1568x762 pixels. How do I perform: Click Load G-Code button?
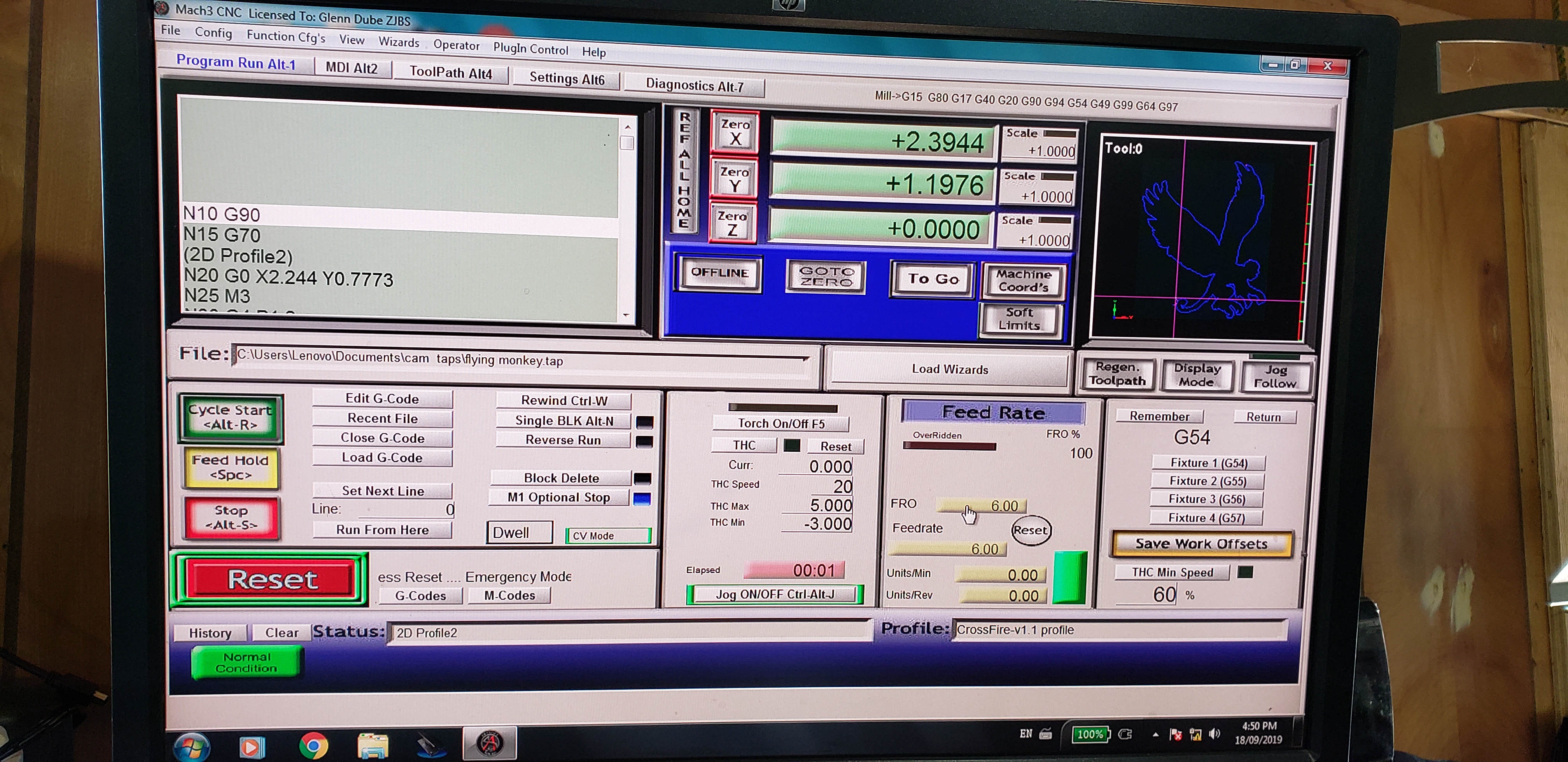(x=382, y=457)
